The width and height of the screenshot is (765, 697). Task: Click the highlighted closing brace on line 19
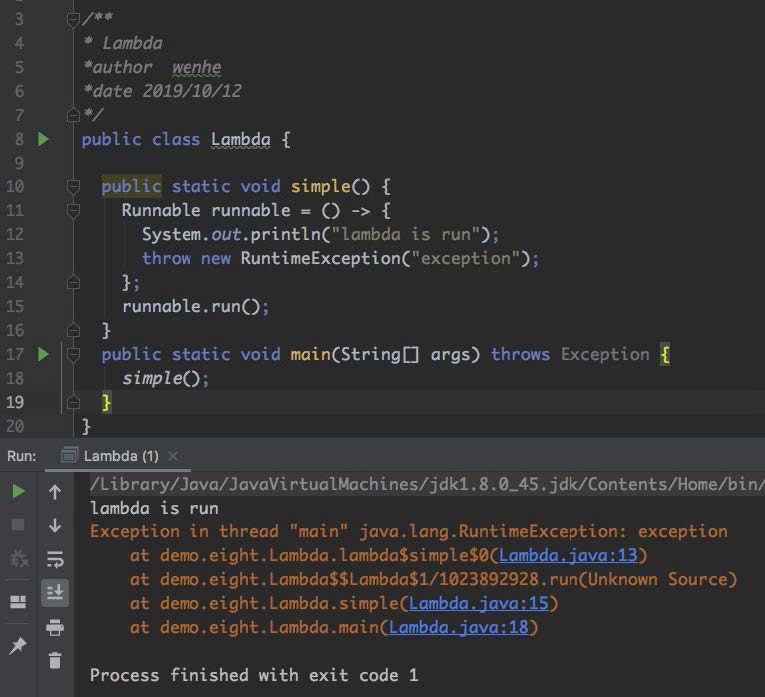coord(106,402)
